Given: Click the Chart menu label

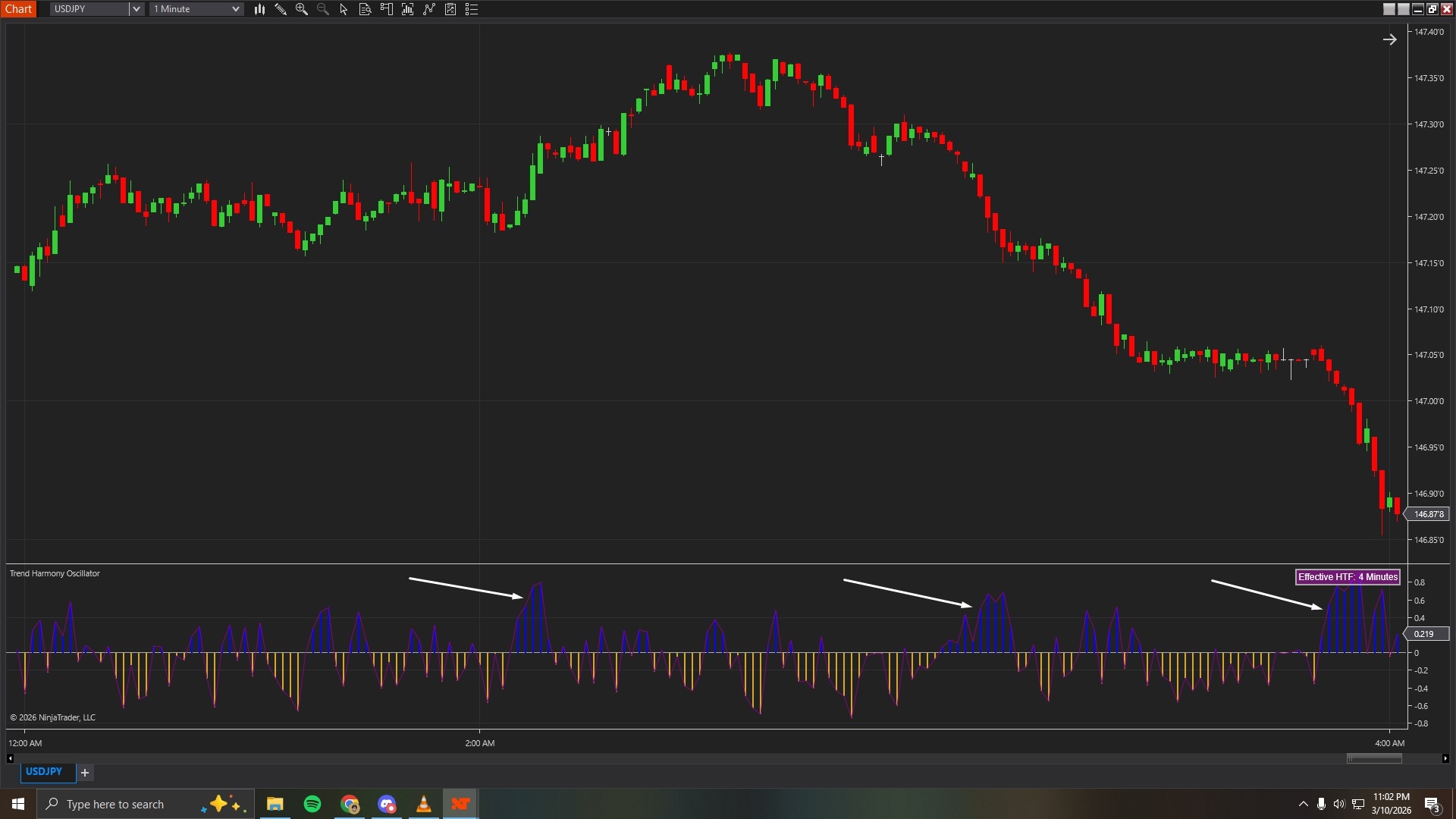Looking at the screenshot, I should [19, 8].
